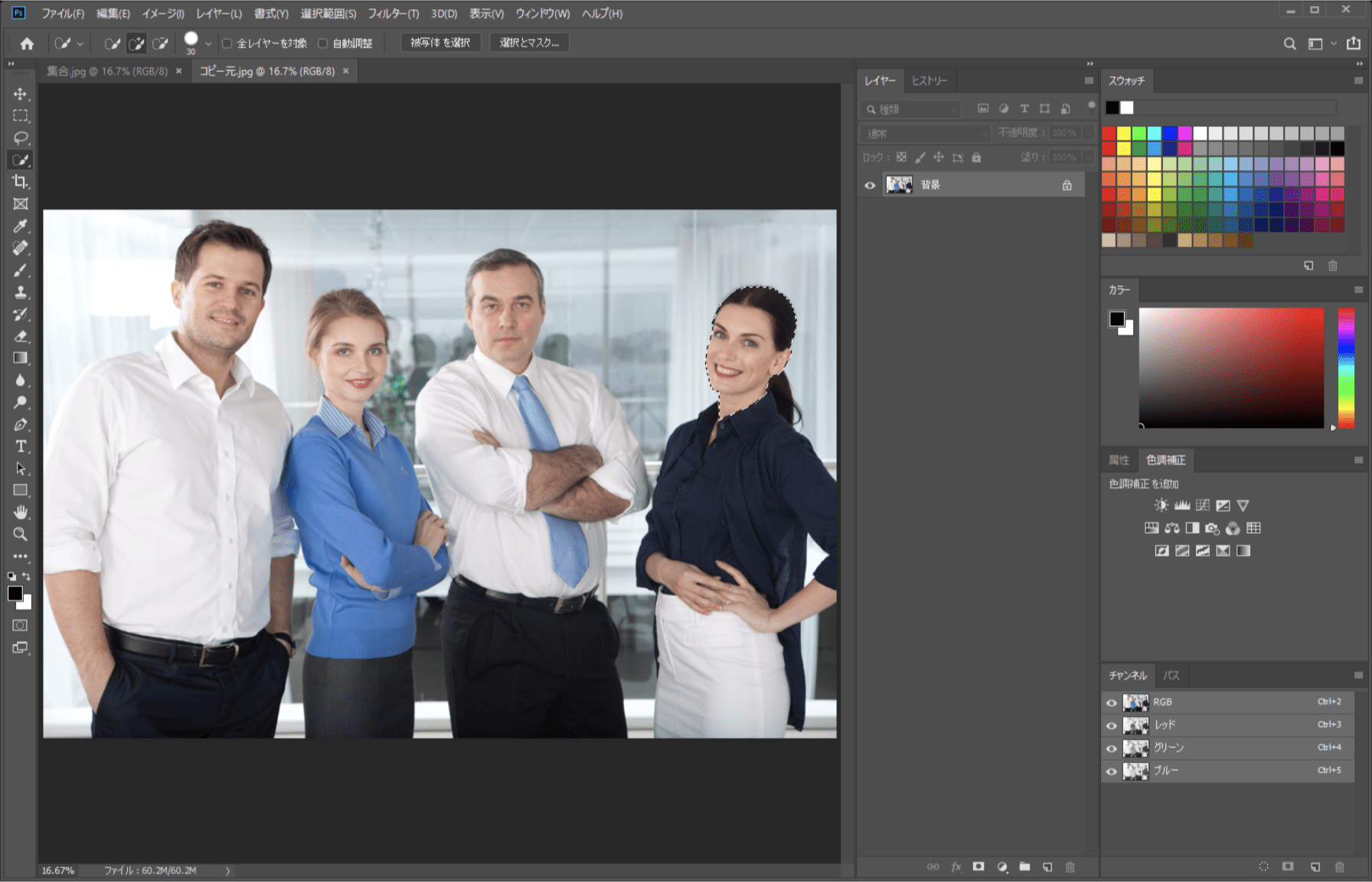Toggle lock all icon in Layers panel
Screen dimensions: 1372x882
point(976,158)
